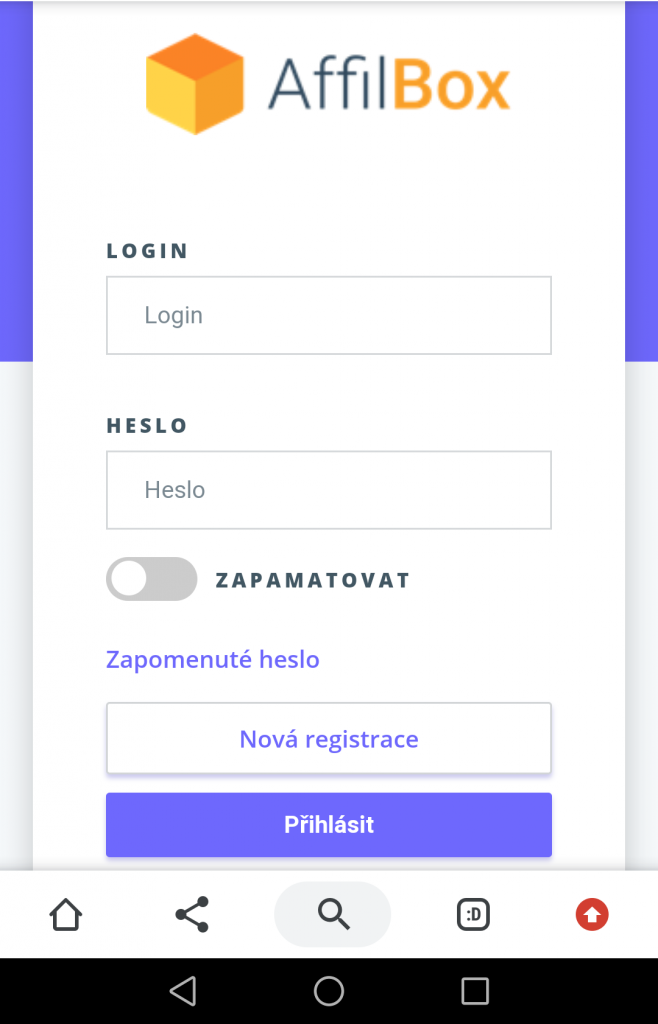658x1024 pixels.
Task: Tap the Android back triangle
Action: coord(183,991)
